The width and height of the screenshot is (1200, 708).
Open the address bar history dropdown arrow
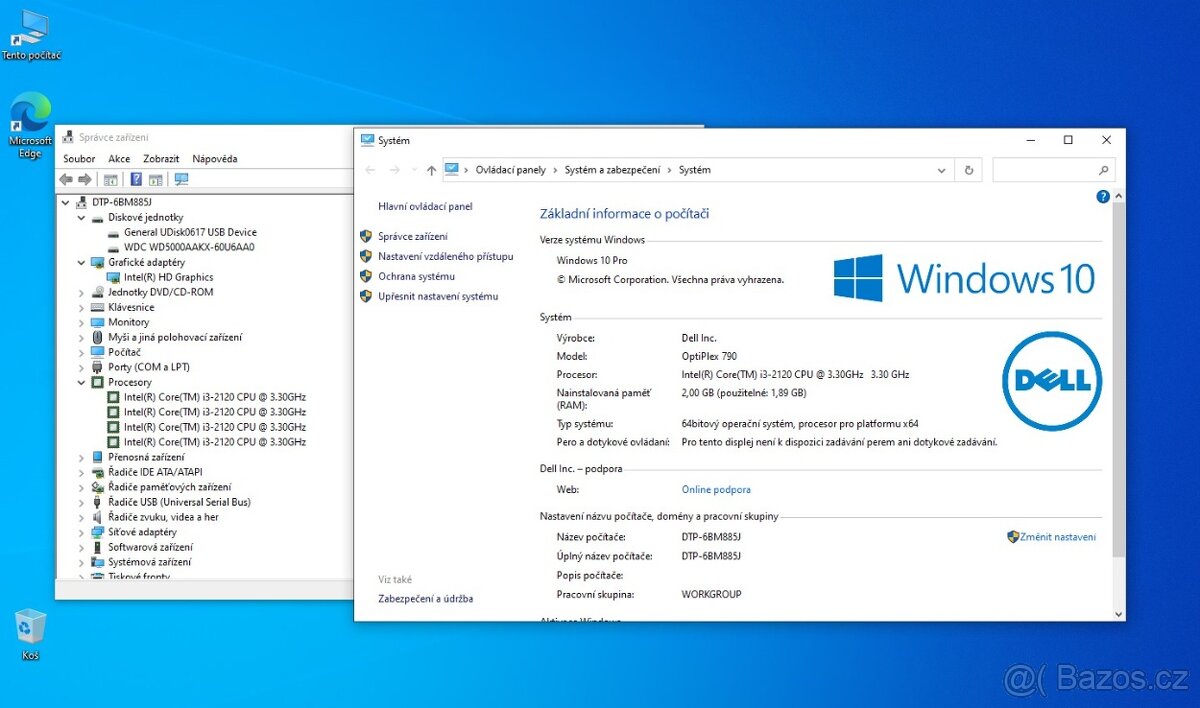[941, 170]
